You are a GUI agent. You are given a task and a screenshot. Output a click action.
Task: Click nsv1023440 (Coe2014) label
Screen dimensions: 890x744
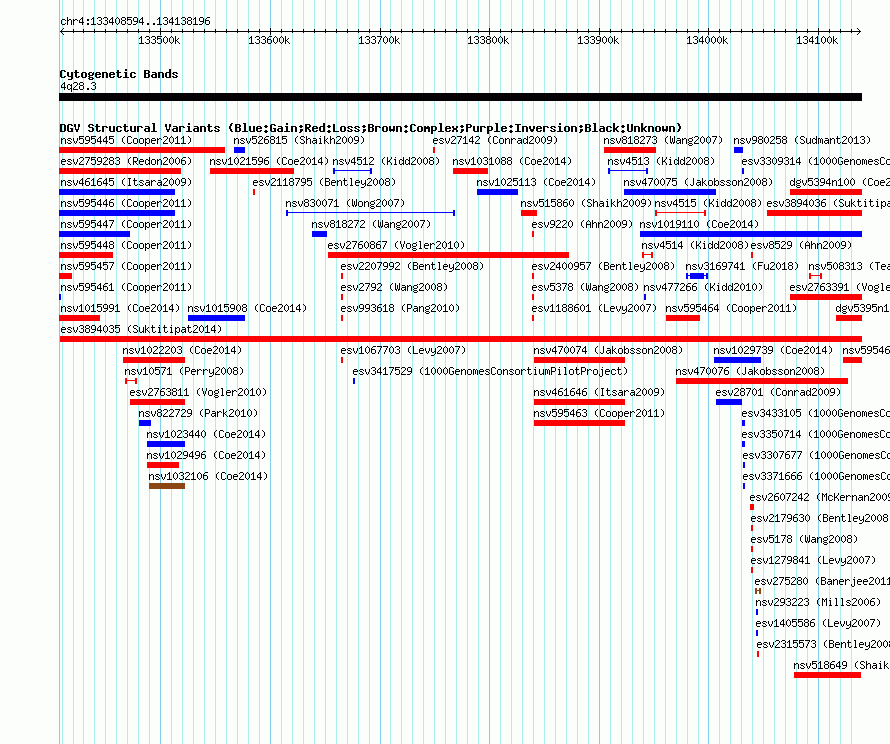206,434
